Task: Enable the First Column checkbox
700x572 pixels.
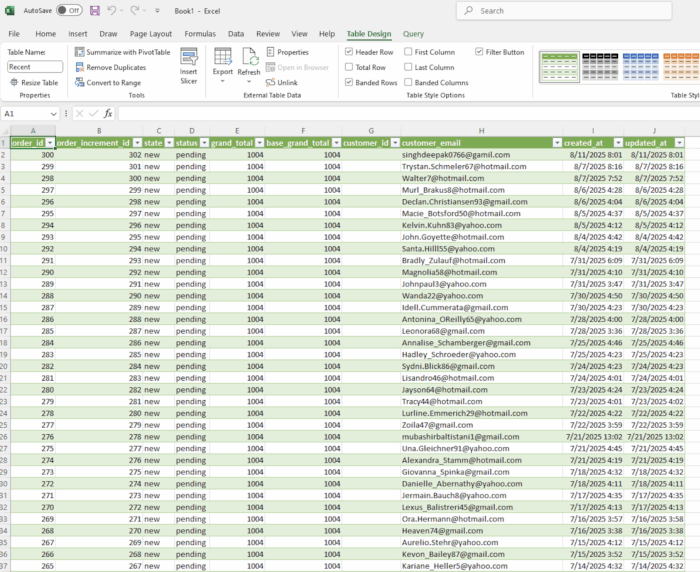Action: click(408, 52)
